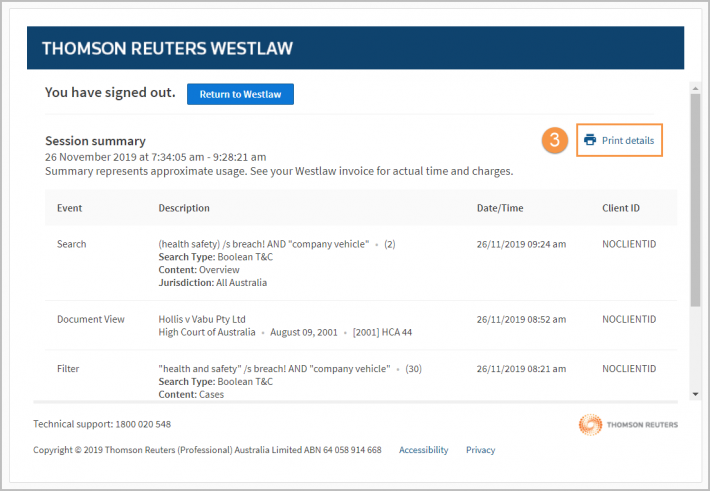Click the Content: Overview line
The width and height of the screenshot is (710, 491).
(x=199, y=270)
